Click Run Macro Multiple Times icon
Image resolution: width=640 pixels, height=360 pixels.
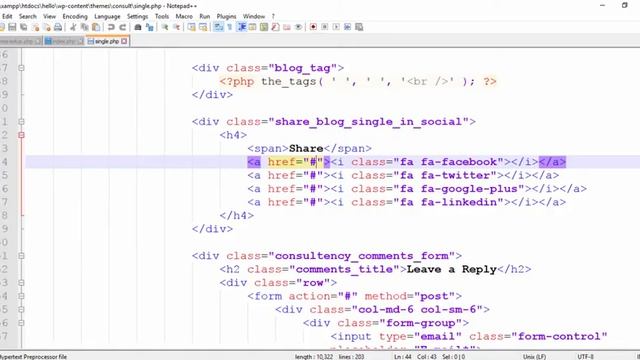(347, 27)
